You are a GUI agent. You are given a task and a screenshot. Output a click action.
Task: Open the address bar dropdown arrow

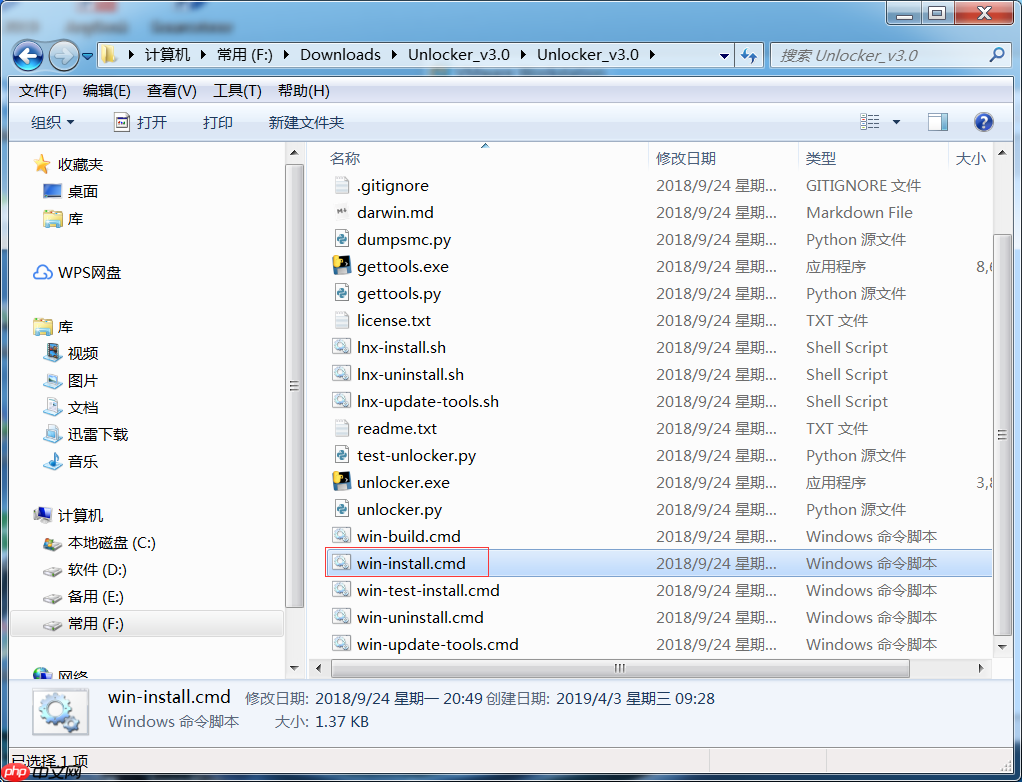726,55
